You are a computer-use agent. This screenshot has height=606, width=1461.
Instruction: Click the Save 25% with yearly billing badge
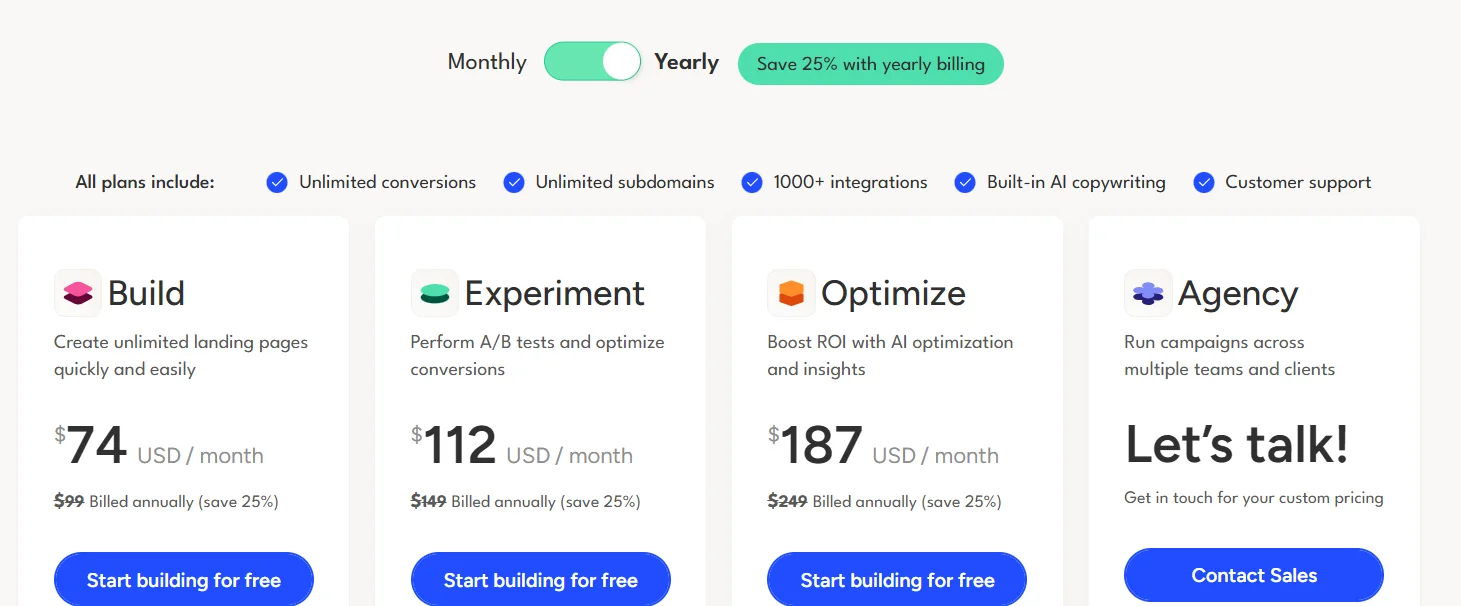pyautogui.click(x=870, y=64)
